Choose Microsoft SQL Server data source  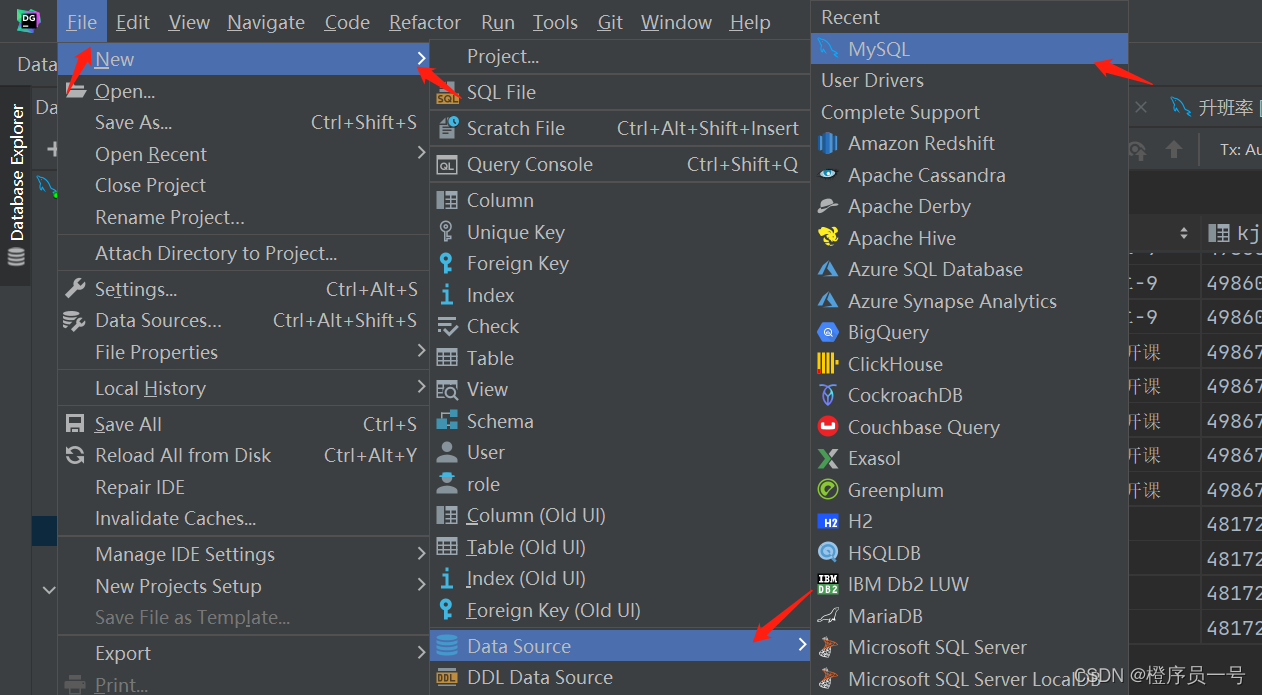click(969, 647)
